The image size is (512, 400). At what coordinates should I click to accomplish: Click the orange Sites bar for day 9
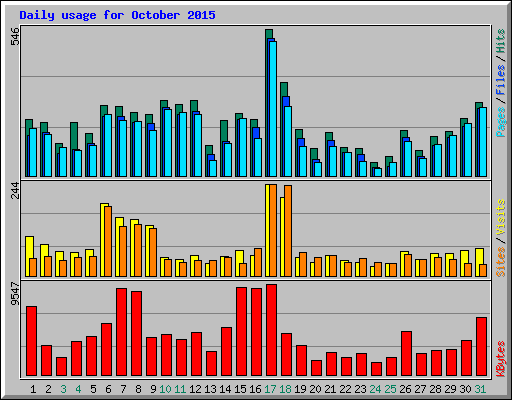point(153,252)
